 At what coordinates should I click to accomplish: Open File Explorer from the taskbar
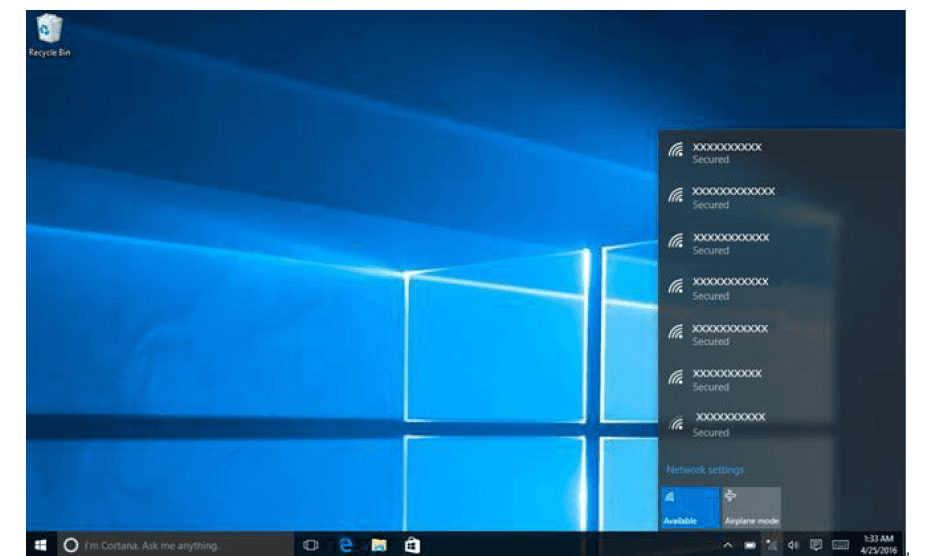[379, 545]
